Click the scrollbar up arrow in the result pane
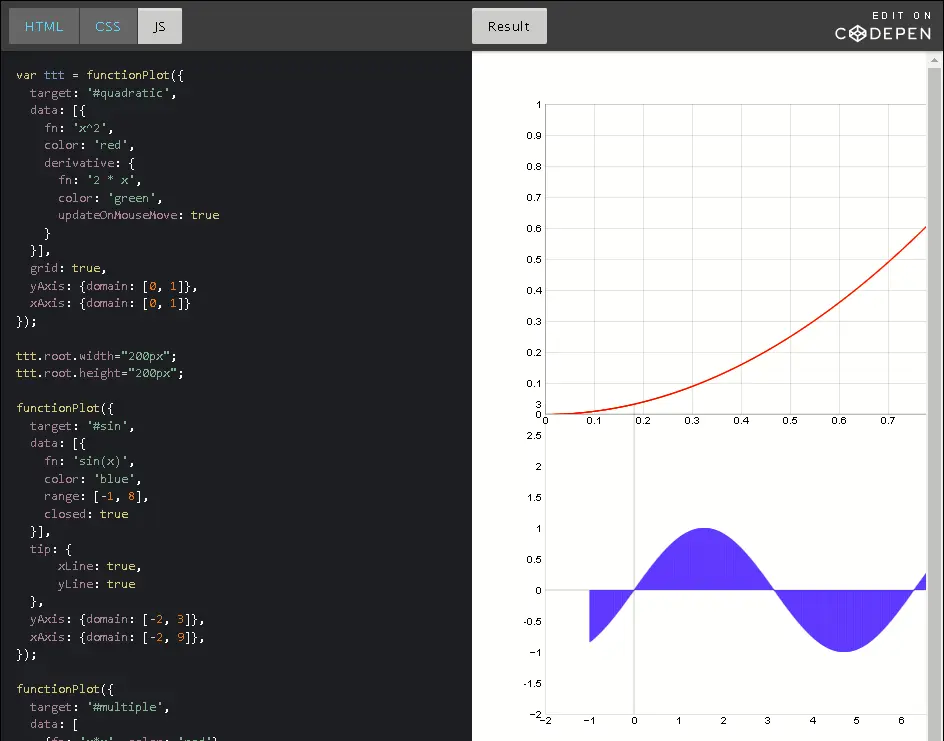Viewport: 944px width, 741px height. pos(934,60)
